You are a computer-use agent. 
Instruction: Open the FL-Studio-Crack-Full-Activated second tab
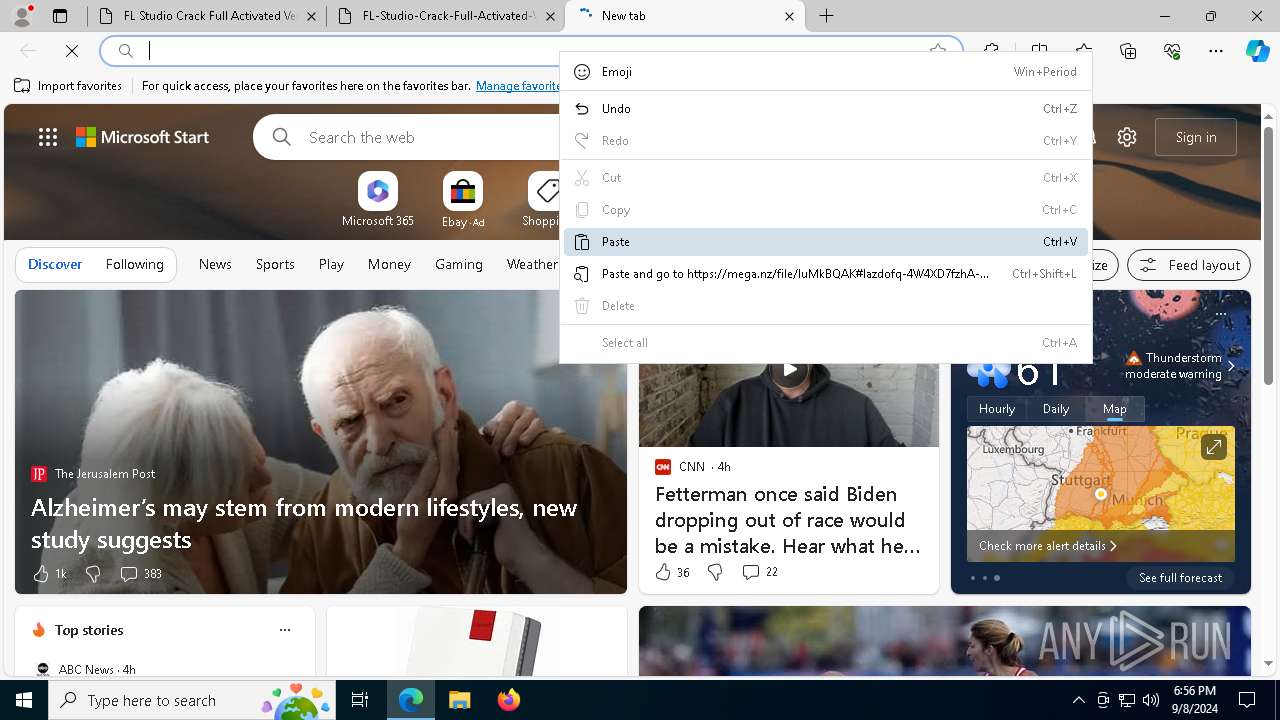click(x=446, y=16)
